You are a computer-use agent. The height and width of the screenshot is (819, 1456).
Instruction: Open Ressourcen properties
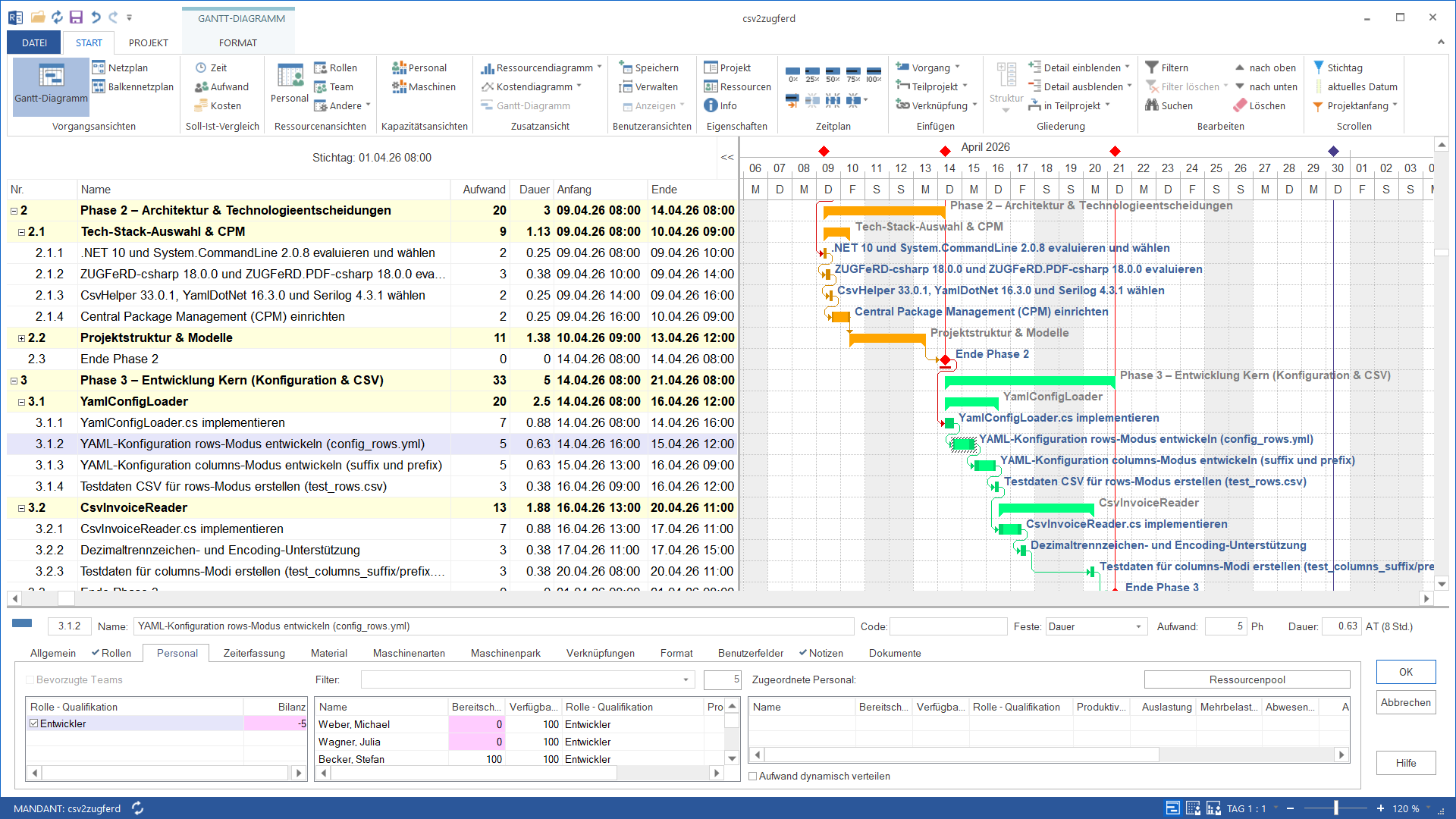737,86
